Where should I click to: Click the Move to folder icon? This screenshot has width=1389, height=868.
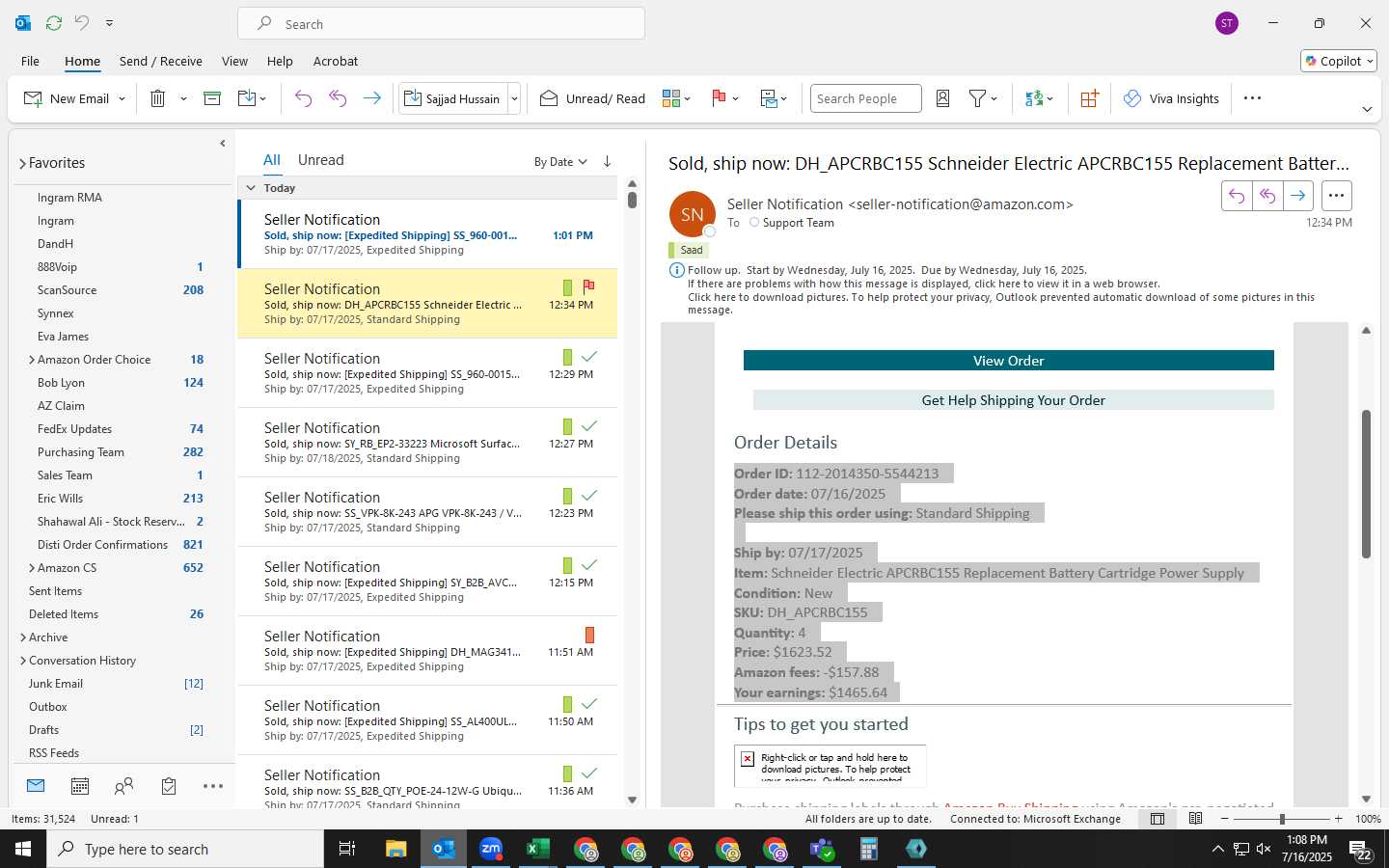coord(247,98)
